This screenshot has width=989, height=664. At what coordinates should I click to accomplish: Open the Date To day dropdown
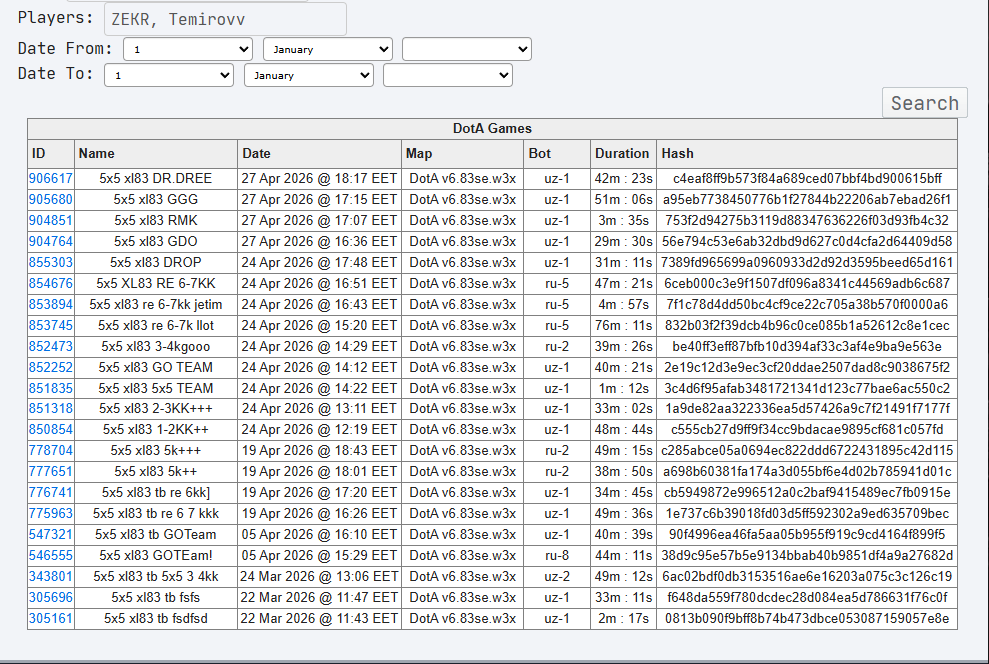coord(169,75)
